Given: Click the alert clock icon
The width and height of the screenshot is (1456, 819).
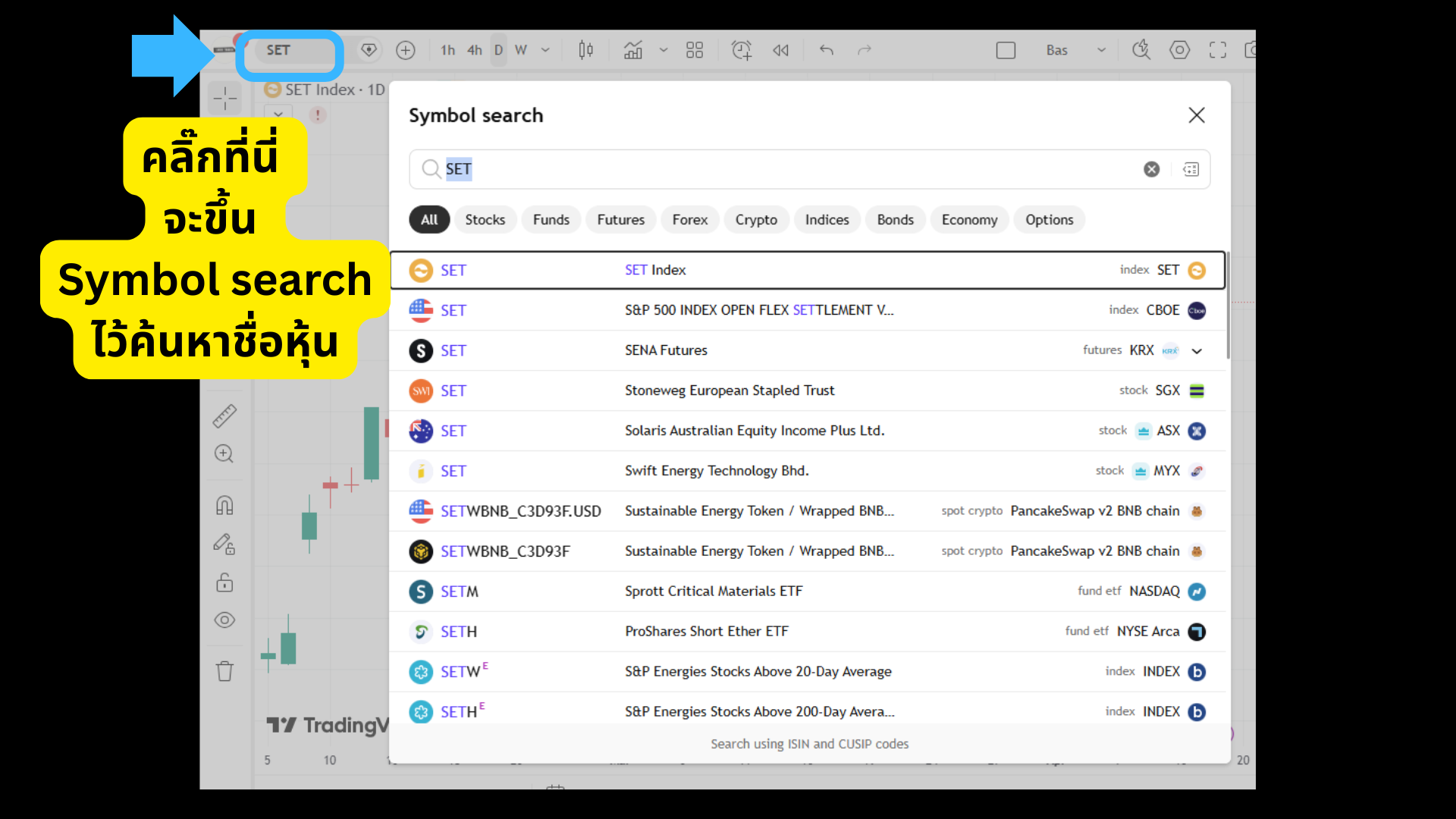Looking at the screenshot, I should [x=741, y=50].
